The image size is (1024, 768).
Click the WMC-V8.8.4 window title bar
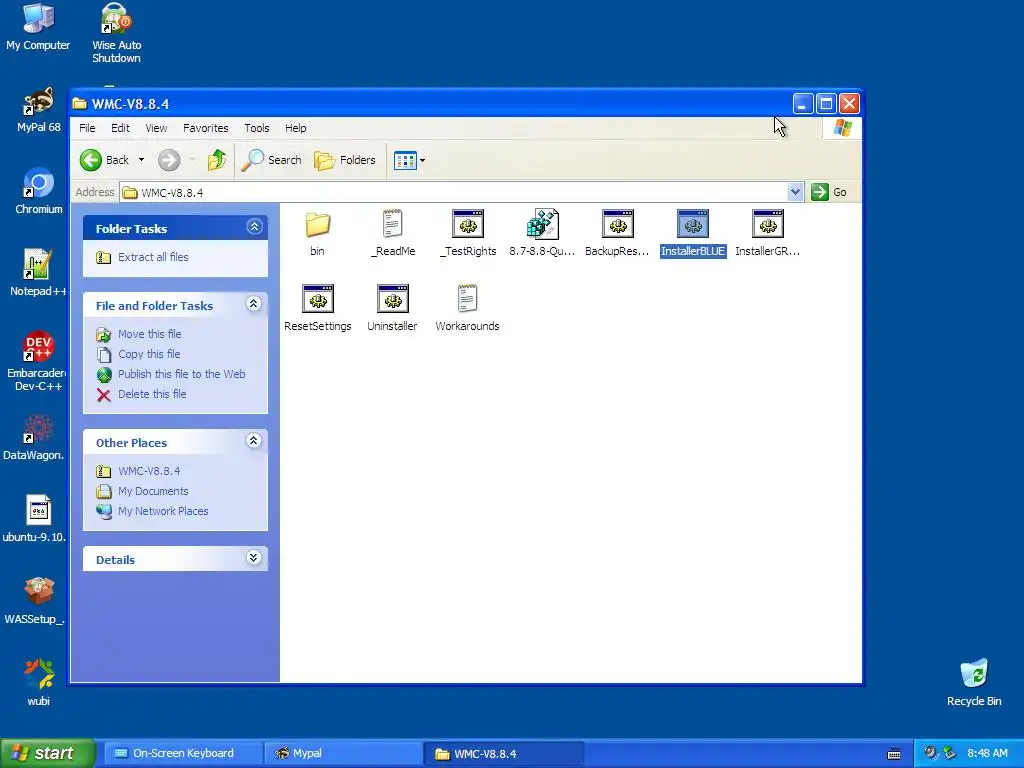tap(431, 104)
